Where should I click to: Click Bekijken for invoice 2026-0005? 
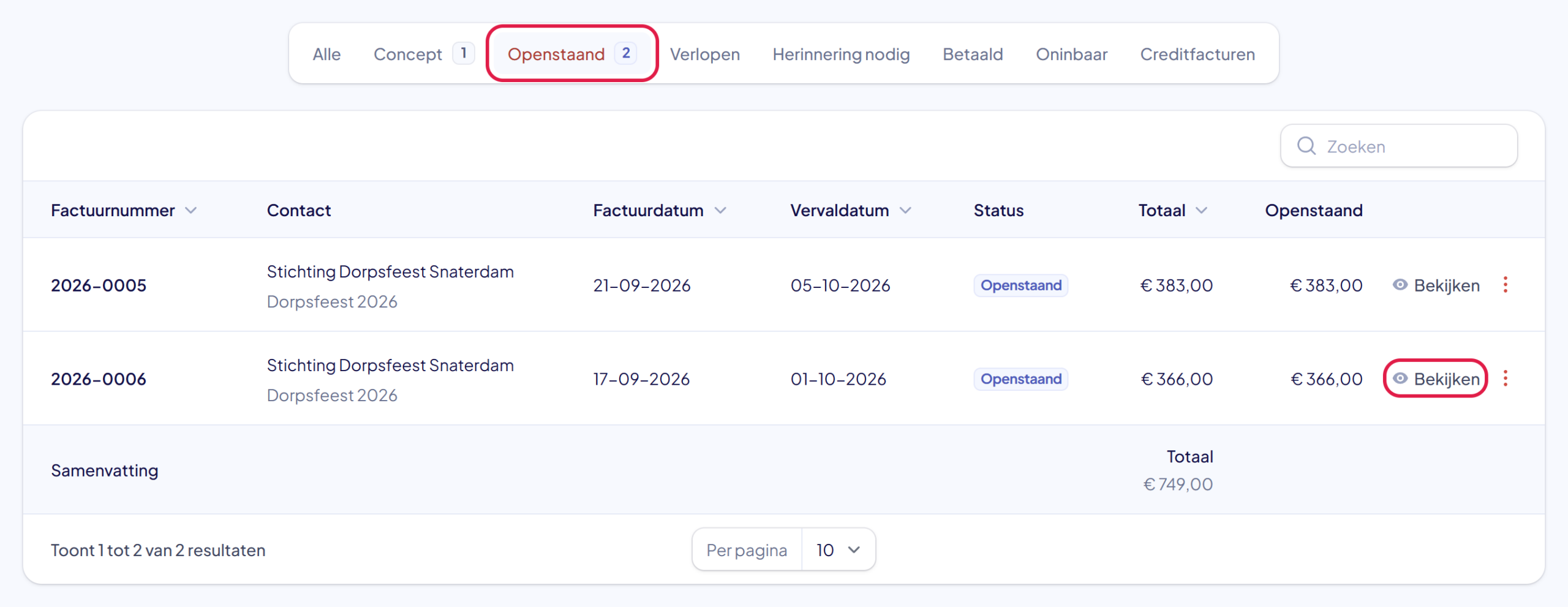(1436, 285)
